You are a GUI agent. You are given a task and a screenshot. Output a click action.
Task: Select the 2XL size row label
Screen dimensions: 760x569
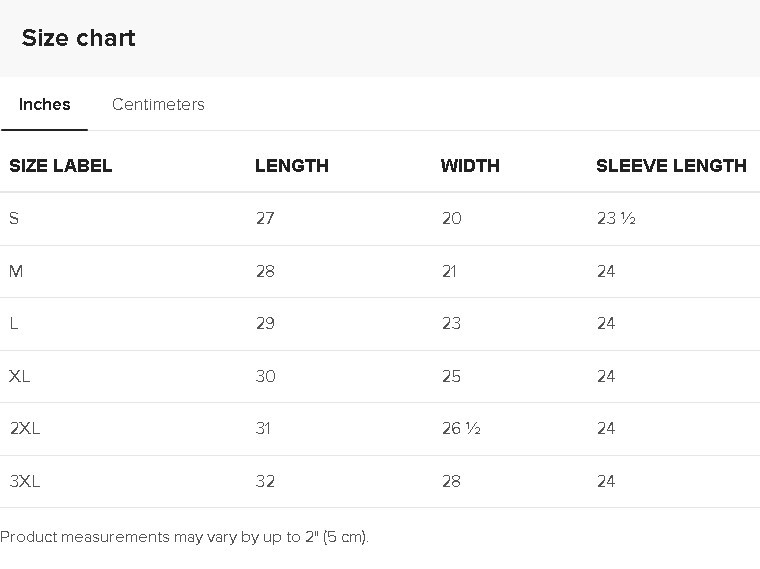coord(25,428)
